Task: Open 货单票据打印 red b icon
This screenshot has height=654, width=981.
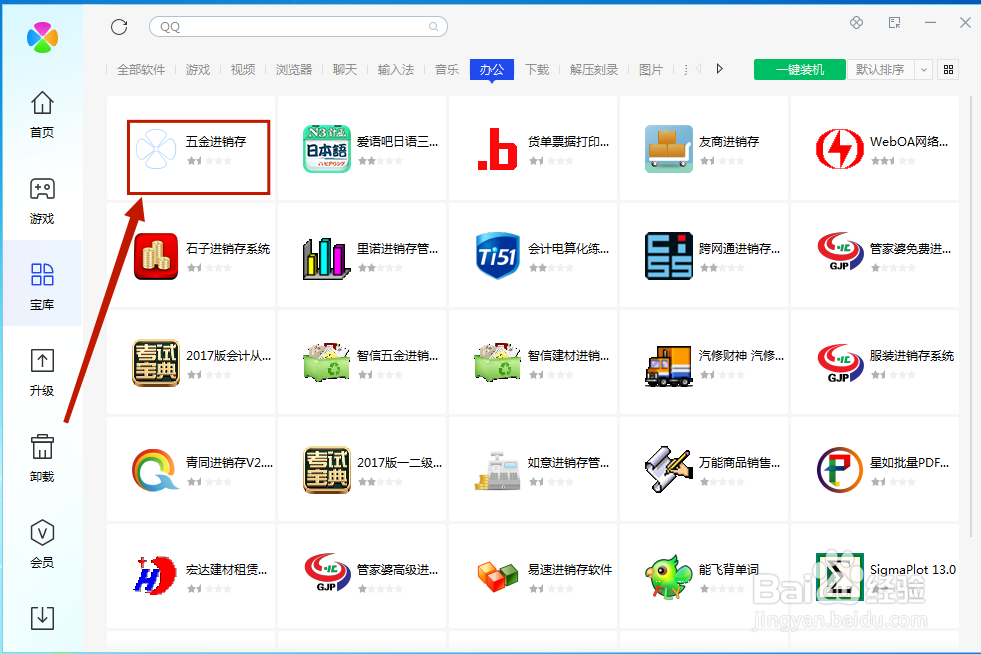Action: tap(497, 148)
